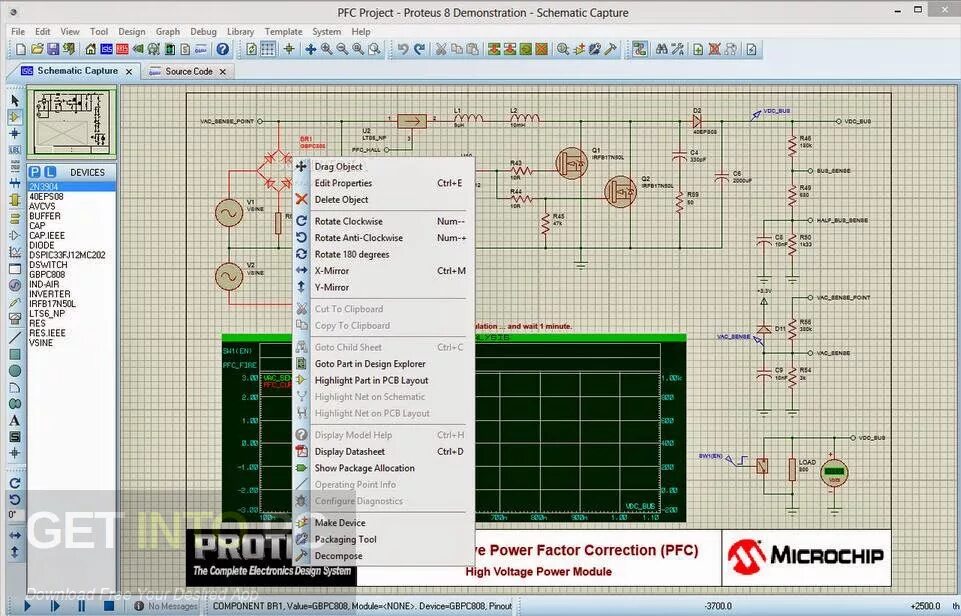Click the X-Mirror flip icon in left sidebar

tap(15, 535)
